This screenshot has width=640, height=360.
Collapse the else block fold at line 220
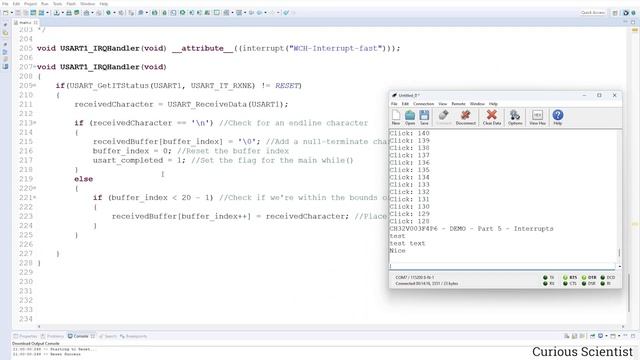(x=35, y=188)
